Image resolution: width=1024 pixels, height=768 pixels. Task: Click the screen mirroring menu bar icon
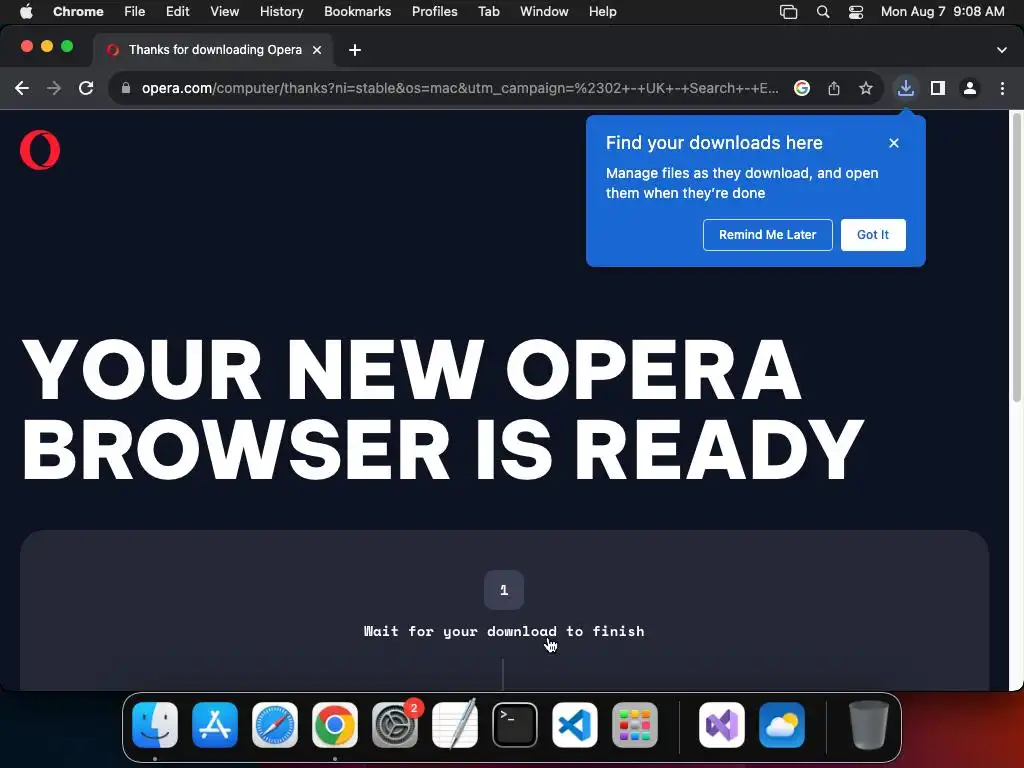[x=789, y=12]
